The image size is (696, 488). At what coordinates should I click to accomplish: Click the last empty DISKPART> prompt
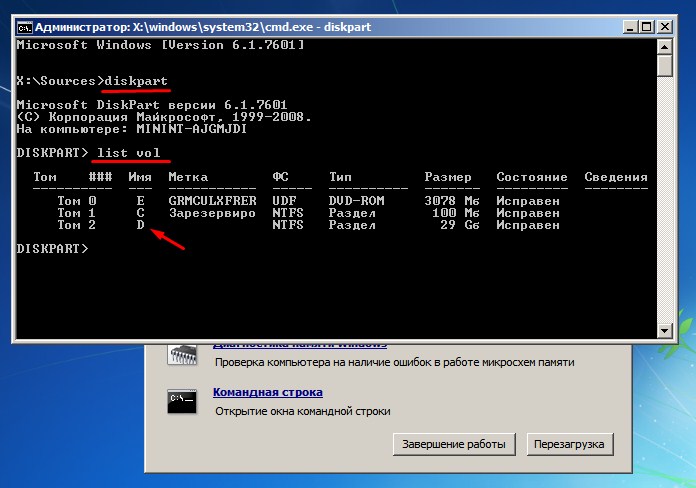tap(52, 249)
